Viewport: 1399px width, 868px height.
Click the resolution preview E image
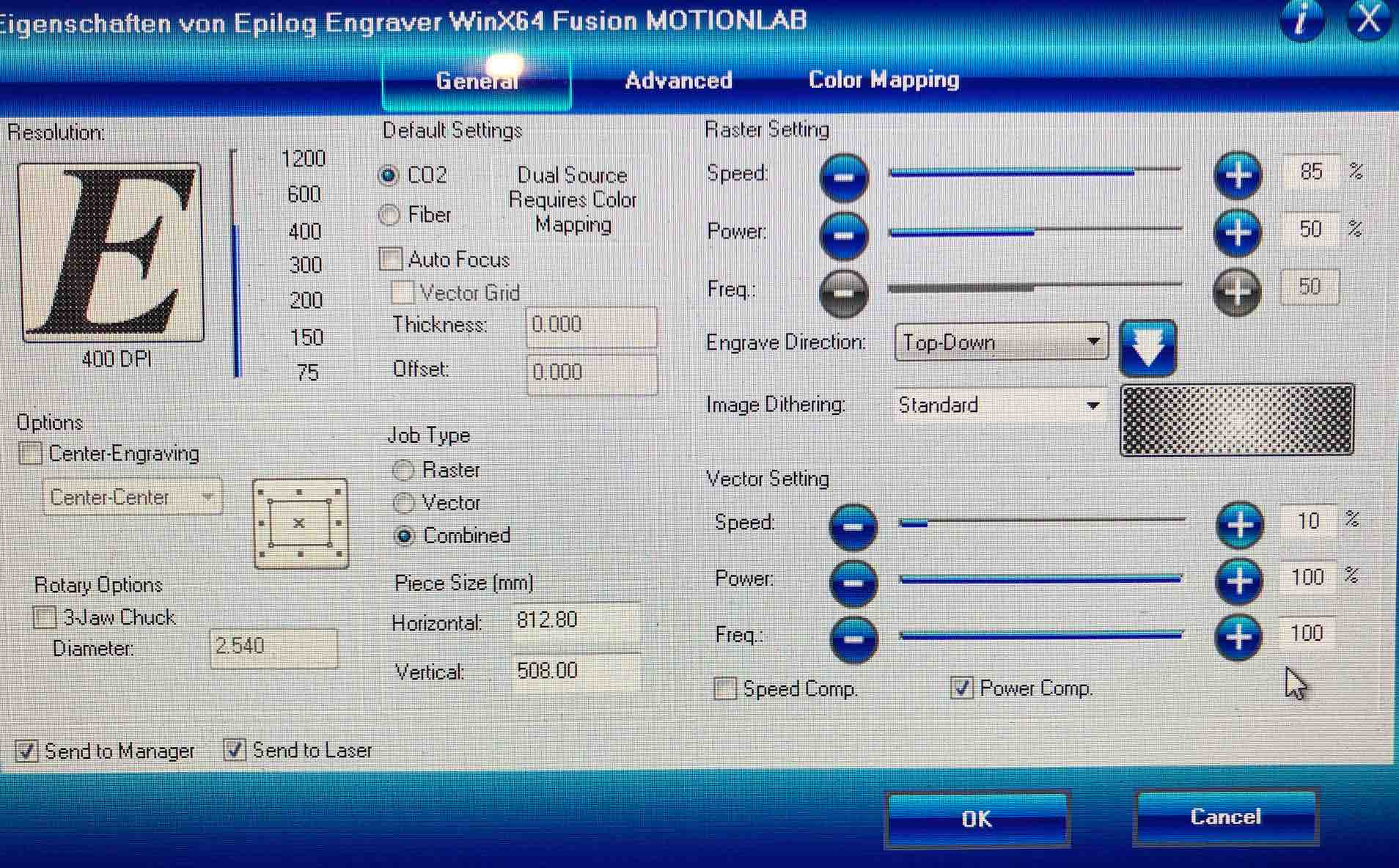(x=111, y=252)
